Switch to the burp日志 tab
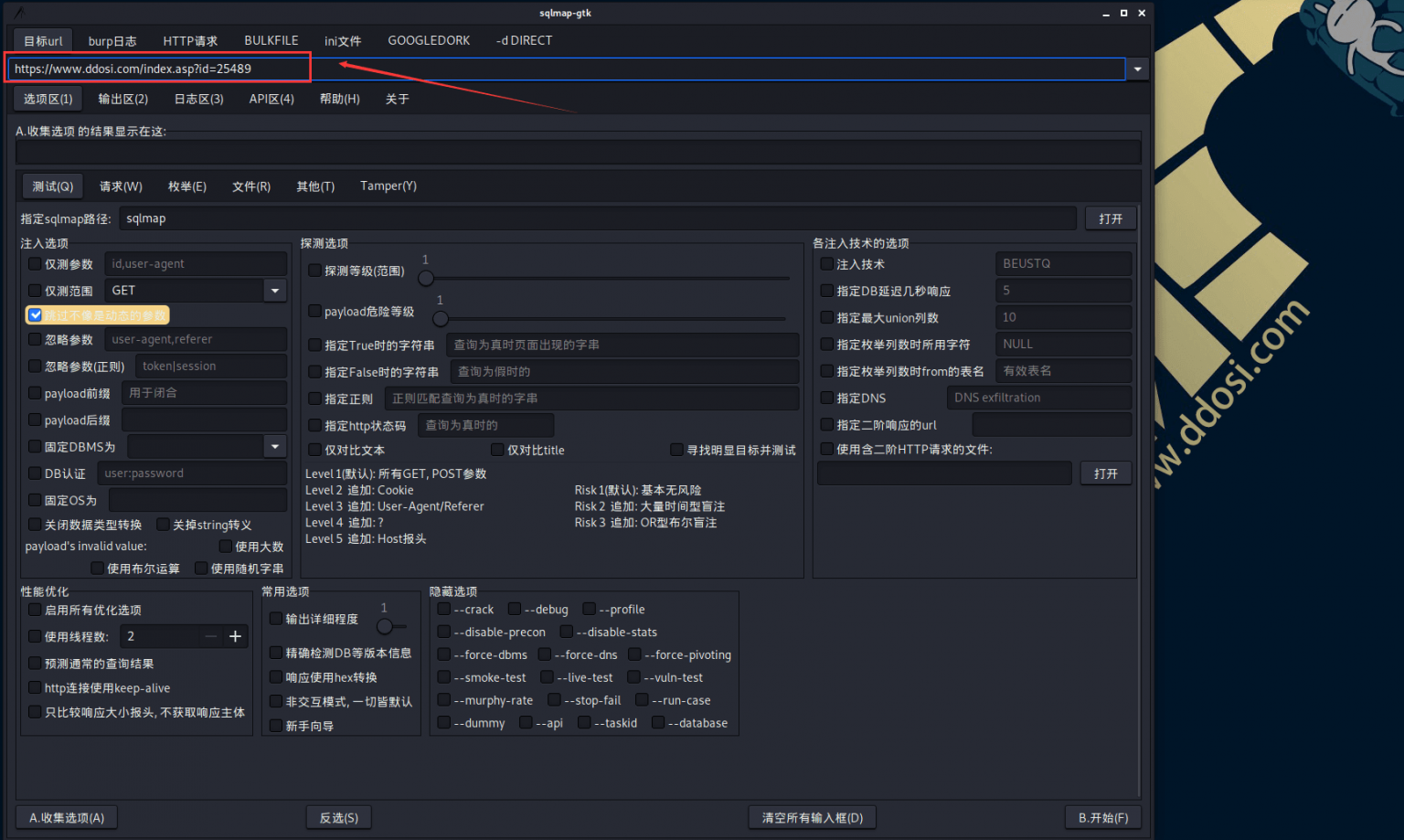 [112, 41]
